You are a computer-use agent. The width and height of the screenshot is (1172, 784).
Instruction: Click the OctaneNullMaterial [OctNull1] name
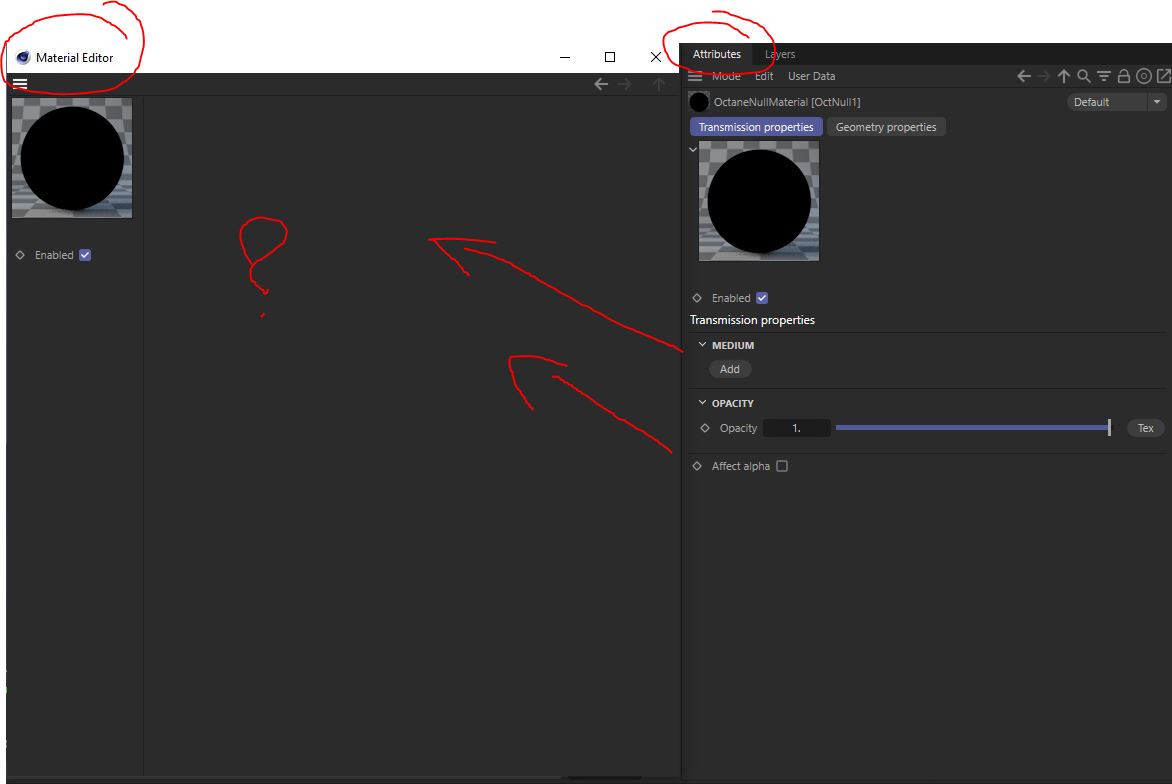point(786,102)
